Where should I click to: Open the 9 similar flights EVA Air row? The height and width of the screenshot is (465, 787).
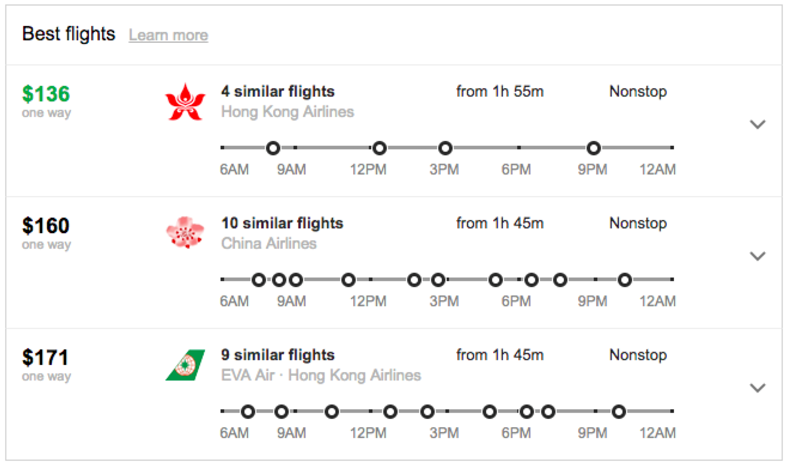394,395
